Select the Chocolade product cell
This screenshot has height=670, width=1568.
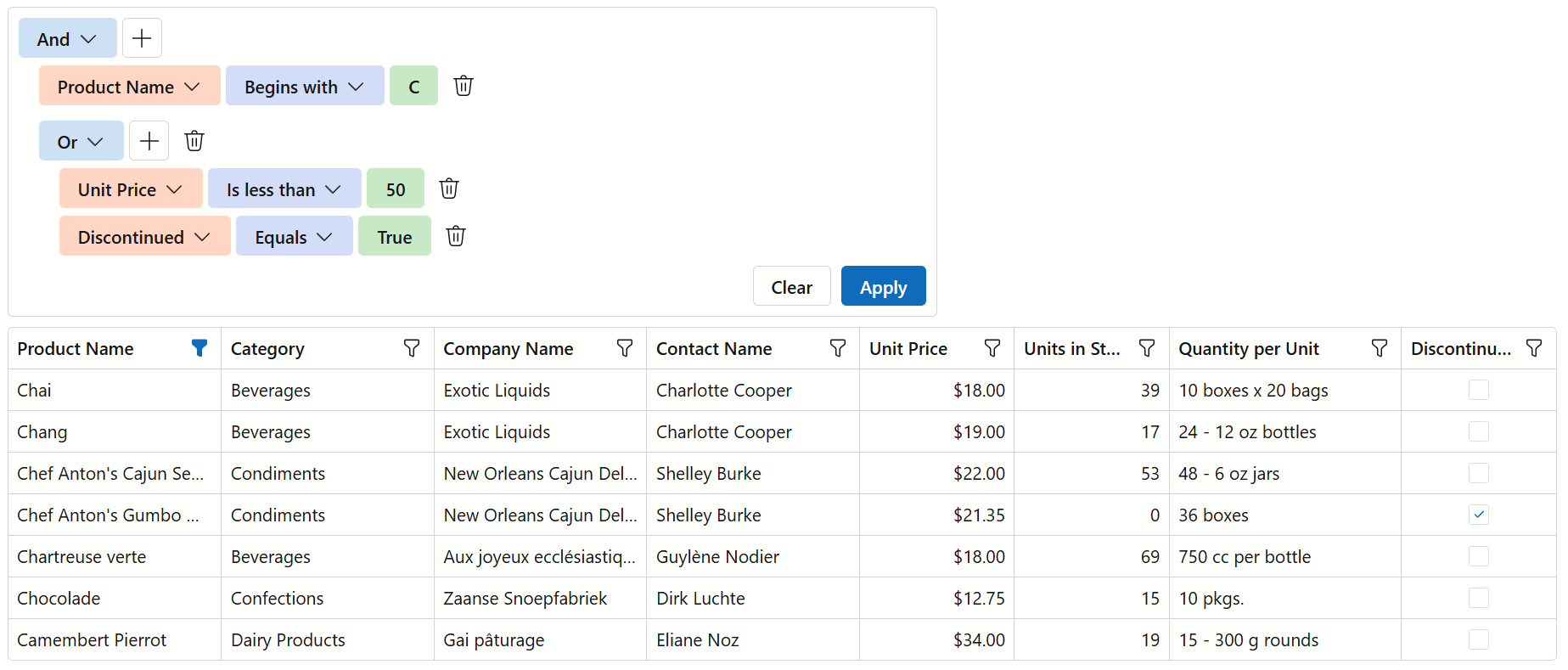115,598
